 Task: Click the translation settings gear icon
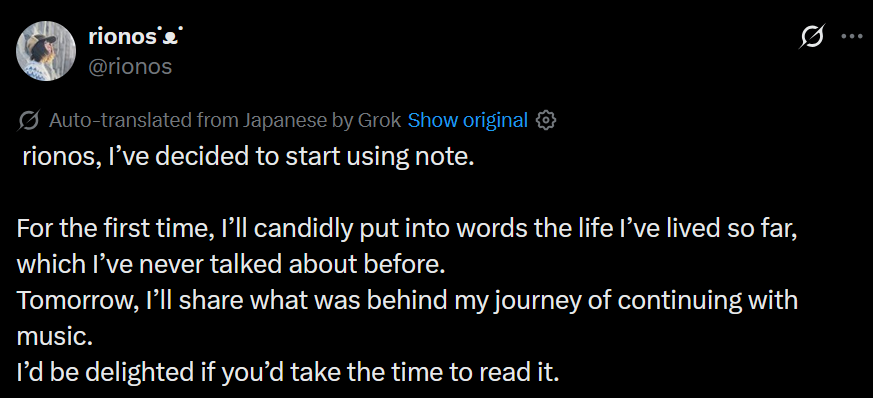(x=546, y=120)
